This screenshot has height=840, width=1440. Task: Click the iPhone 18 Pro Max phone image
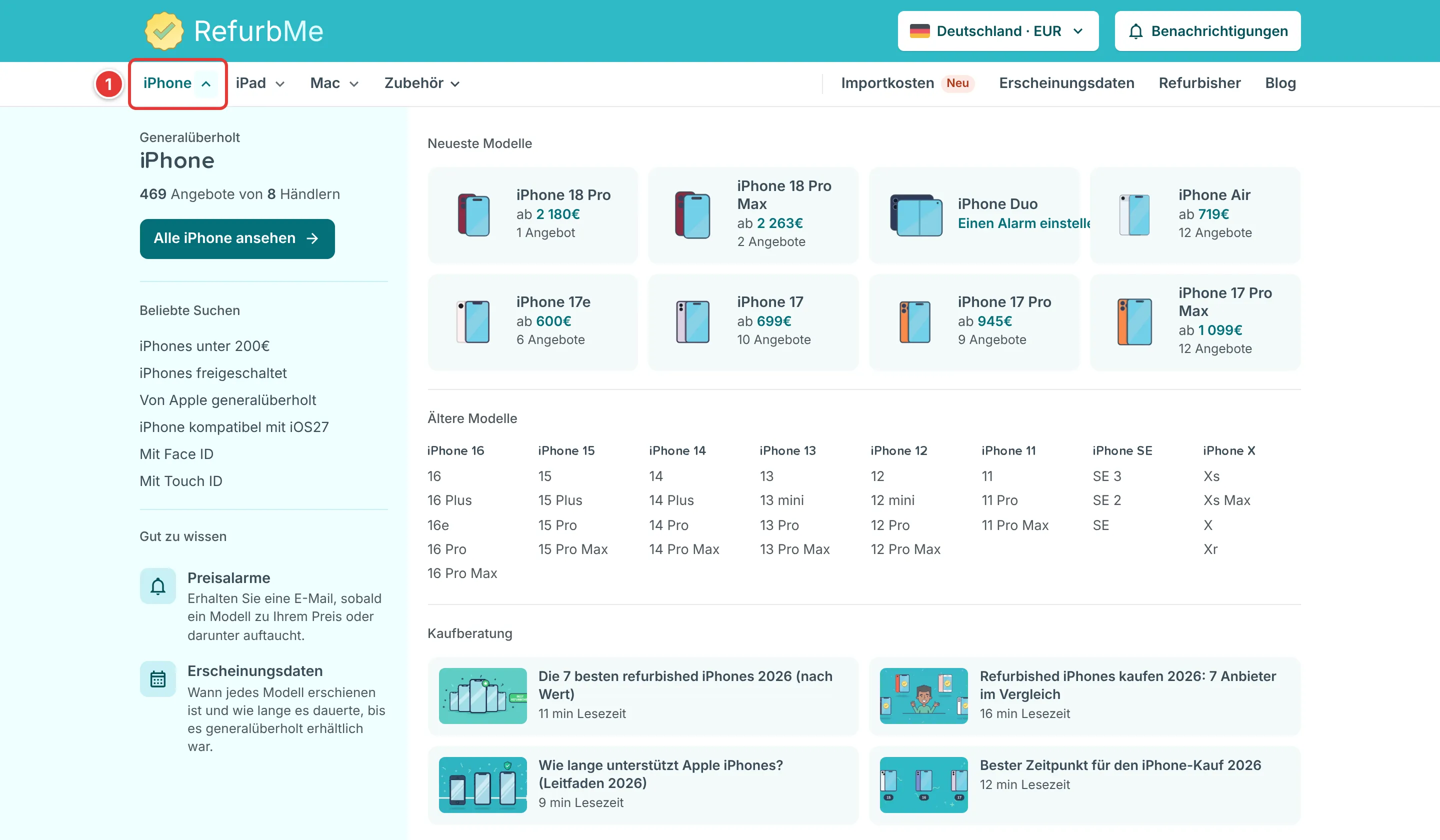pos(692,215)
